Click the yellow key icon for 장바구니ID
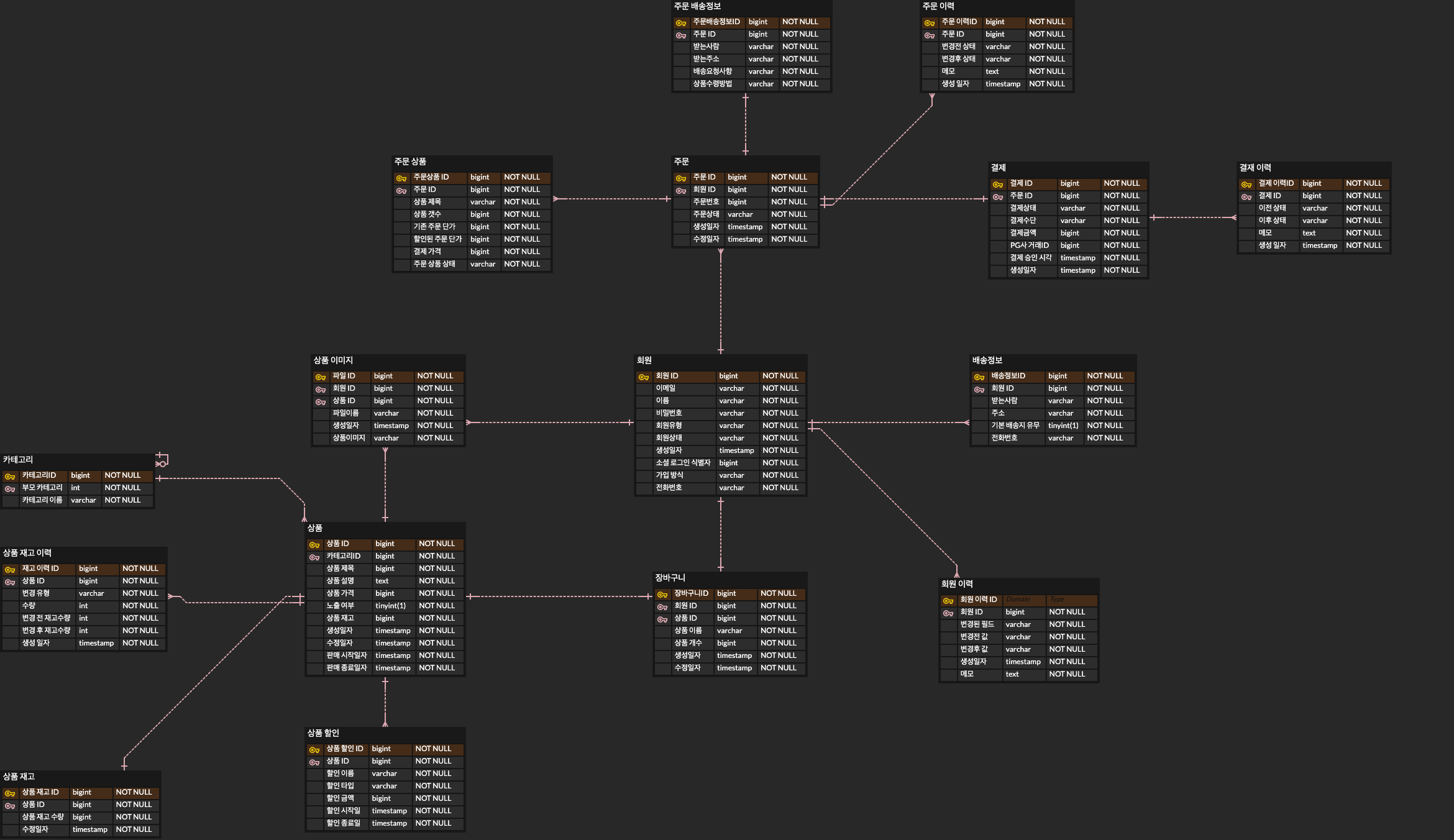The height and width of the screenshot is (840, 1454). pos(662,594)
